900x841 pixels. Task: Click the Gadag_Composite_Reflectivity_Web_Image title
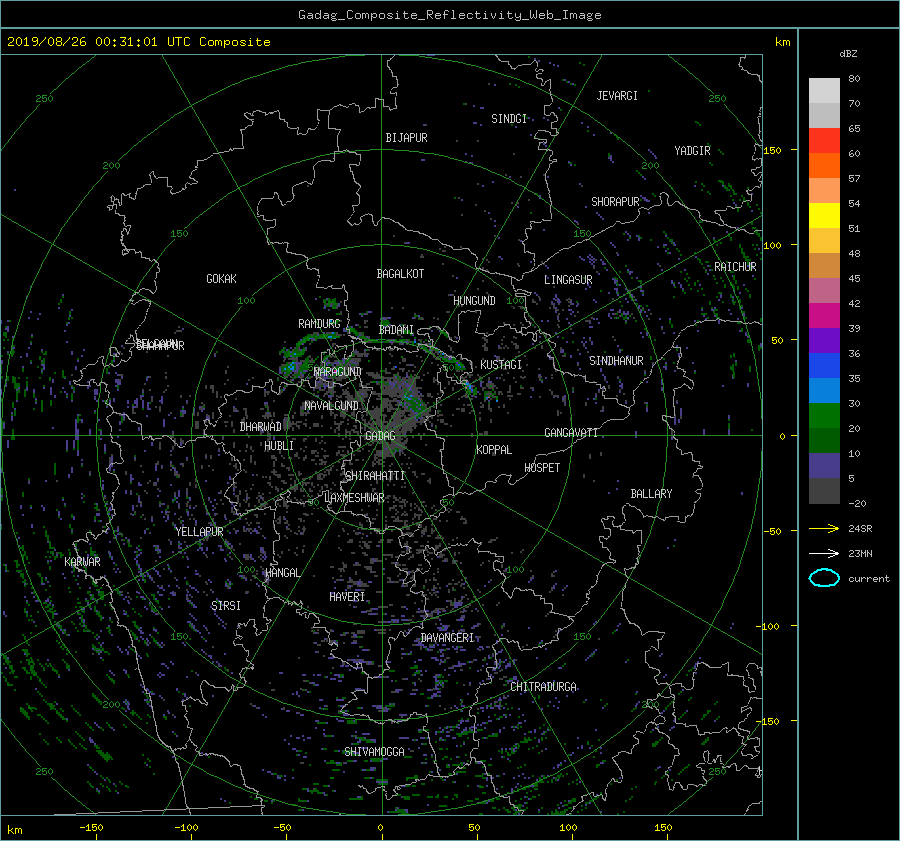(449, 15)
